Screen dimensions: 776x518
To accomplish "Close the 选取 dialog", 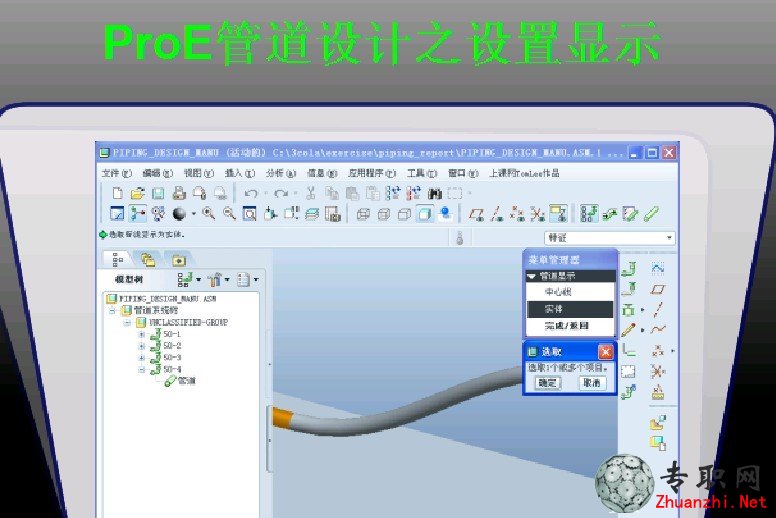I will [605, 352].
